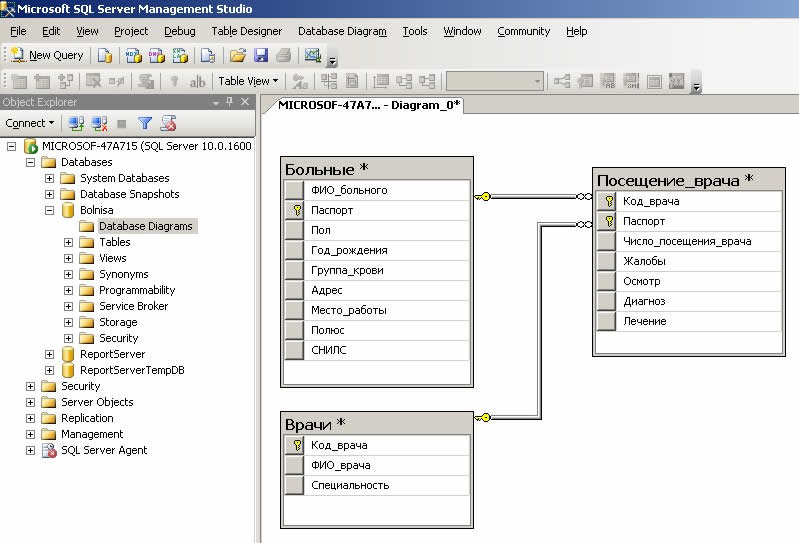Click the Manage Indexes and Keys icon

click(x=585, y=81)
